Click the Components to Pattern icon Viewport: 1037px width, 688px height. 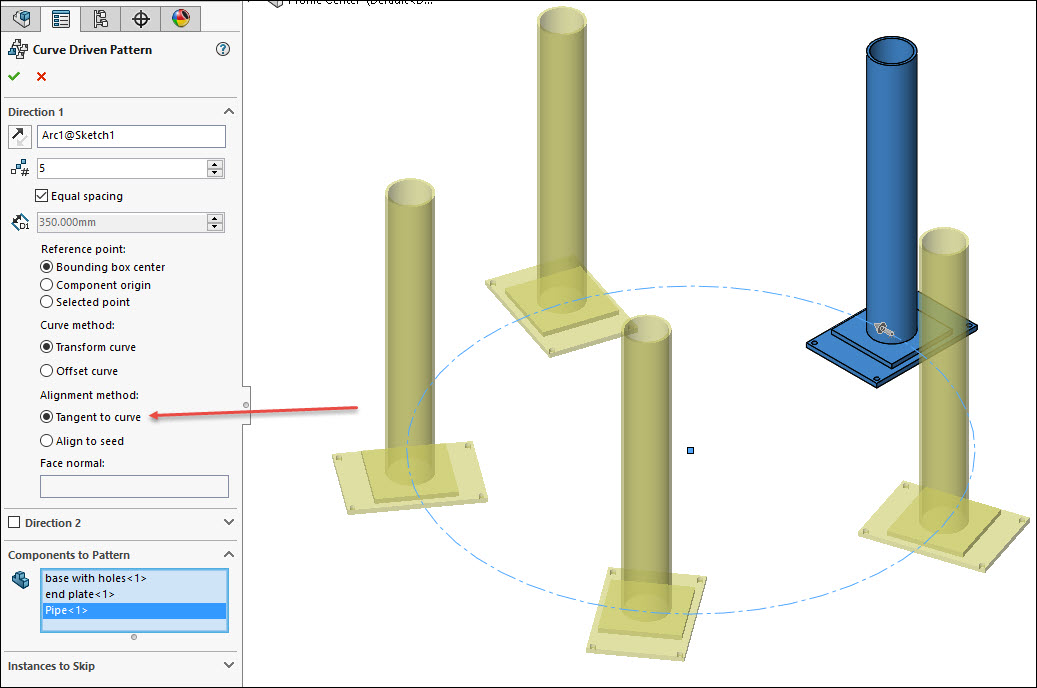[x=20, y=580]
